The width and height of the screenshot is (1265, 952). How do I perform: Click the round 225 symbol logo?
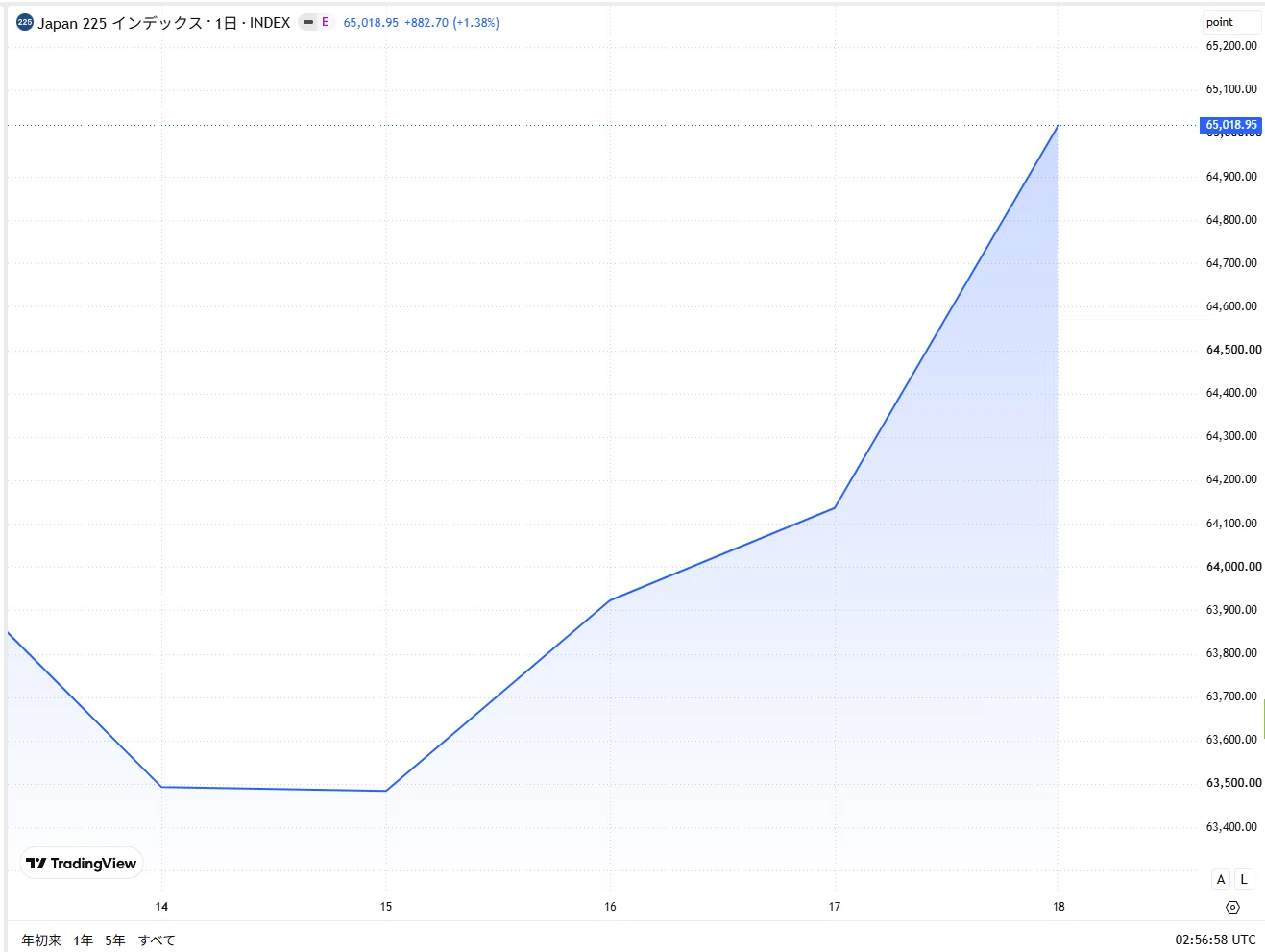(x=25, y=22)
